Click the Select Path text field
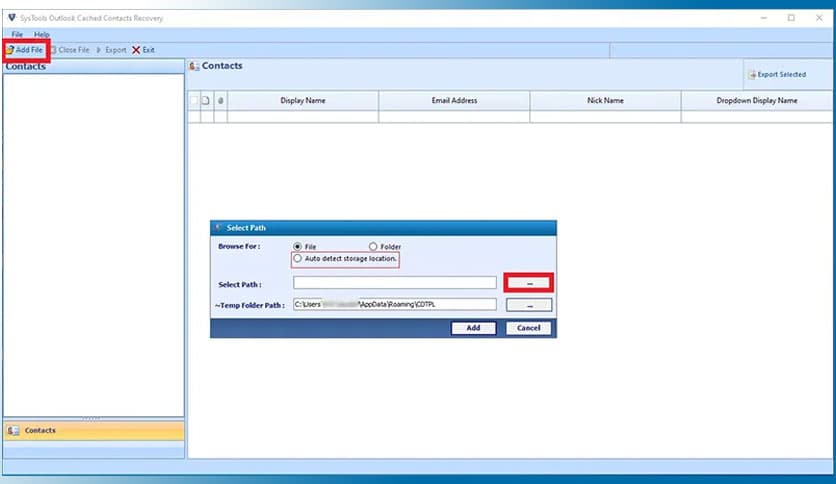Viewport: 836px width, 484px height. click(x=395, y=283)
